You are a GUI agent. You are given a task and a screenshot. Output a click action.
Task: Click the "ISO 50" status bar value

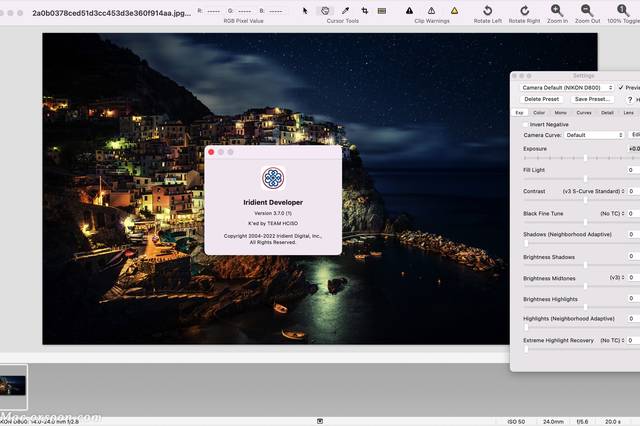pyautogui.click(x=516, y=422)
